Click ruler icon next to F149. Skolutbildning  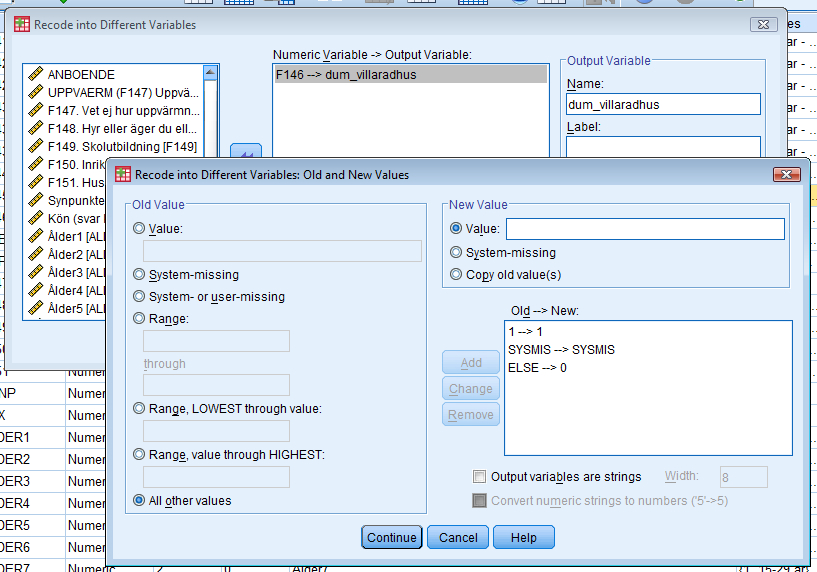(x=36, y=146)
